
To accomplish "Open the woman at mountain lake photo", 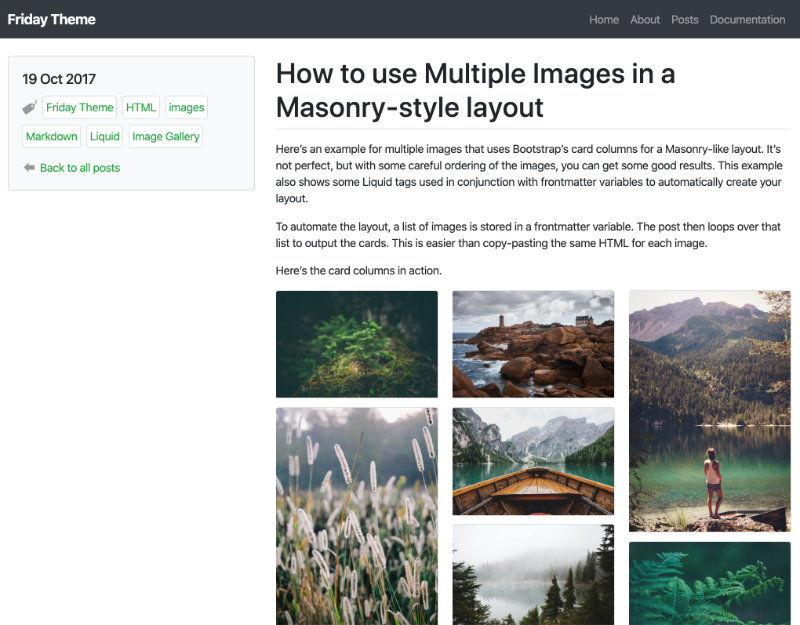I will (x=710, y=411).
